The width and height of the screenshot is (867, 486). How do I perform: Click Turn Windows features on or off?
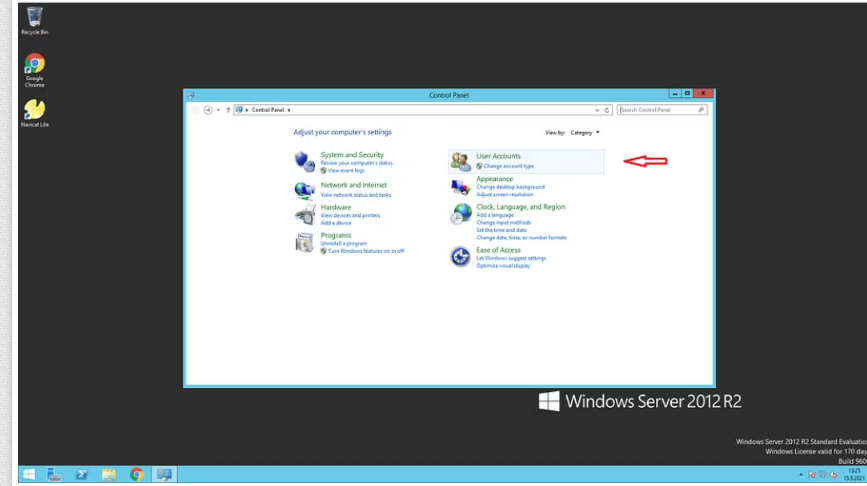(366, 252)
